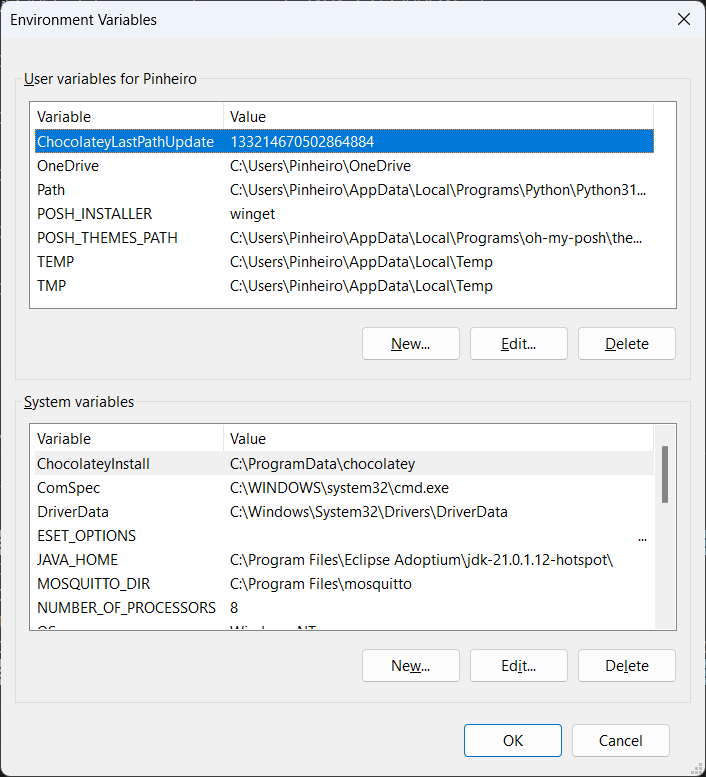Select the ESET_OPTIONS system variable

pyautogui.click(x=344, y=536)
